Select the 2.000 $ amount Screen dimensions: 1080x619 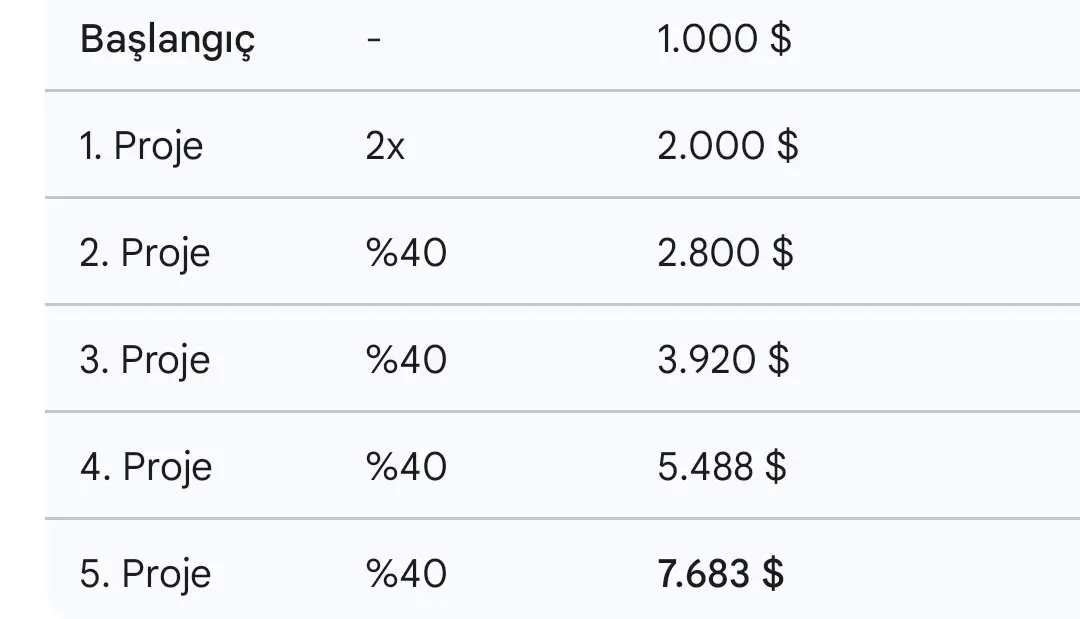pyautogui.click(x=727, y=146)
